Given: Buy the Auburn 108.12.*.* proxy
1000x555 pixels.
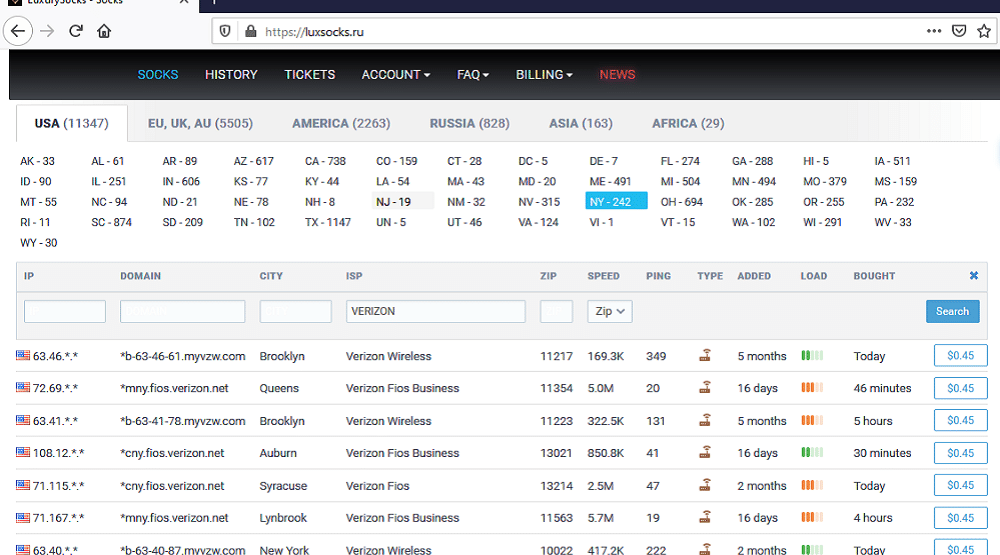Looking at the screenshot, I should click(x=960, y=453).
